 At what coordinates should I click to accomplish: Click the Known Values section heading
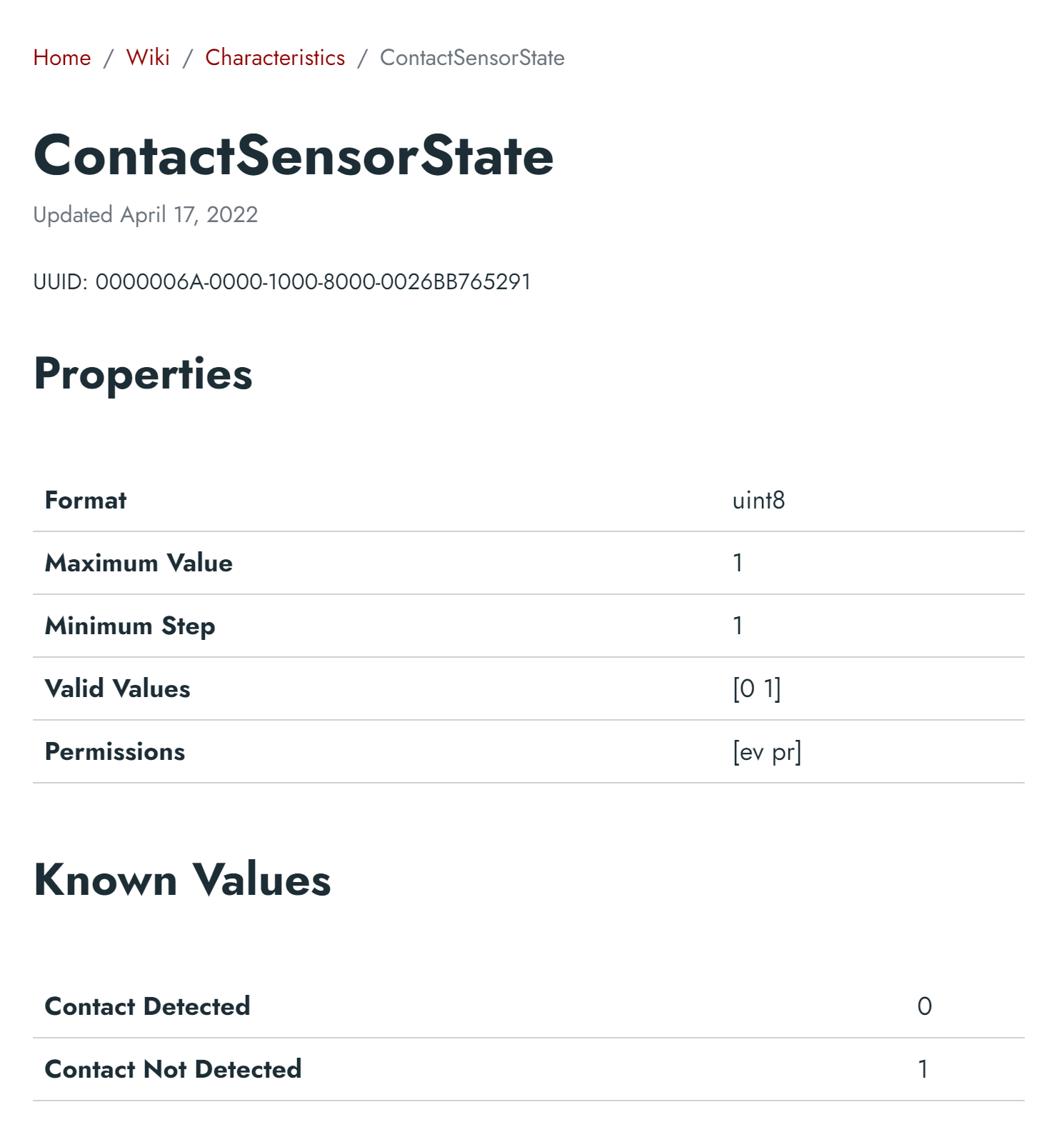182,879
